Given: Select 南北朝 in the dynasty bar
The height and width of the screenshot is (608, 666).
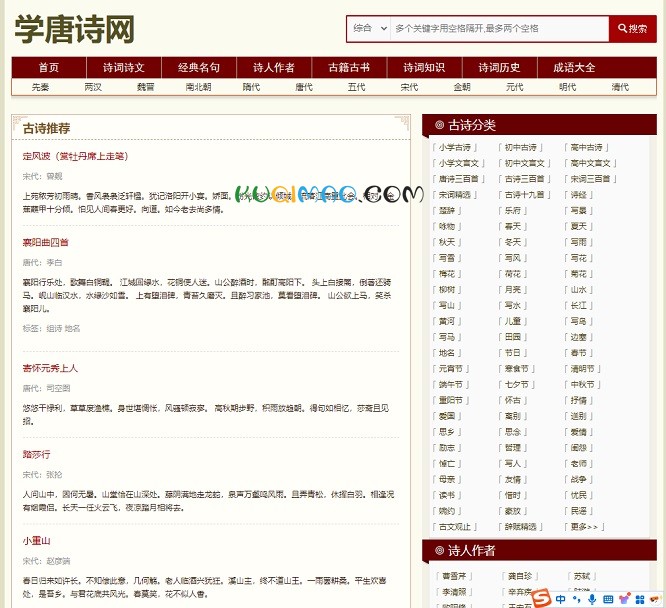Looking at the screenshot, I should [x=198, y=87].
